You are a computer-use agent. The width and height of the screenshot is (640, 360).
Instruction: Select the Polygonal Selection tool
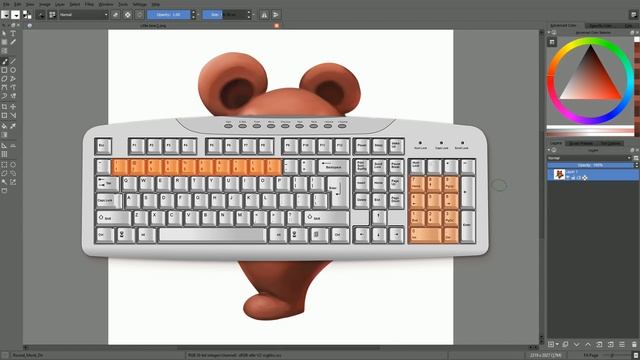coord(4,173)
